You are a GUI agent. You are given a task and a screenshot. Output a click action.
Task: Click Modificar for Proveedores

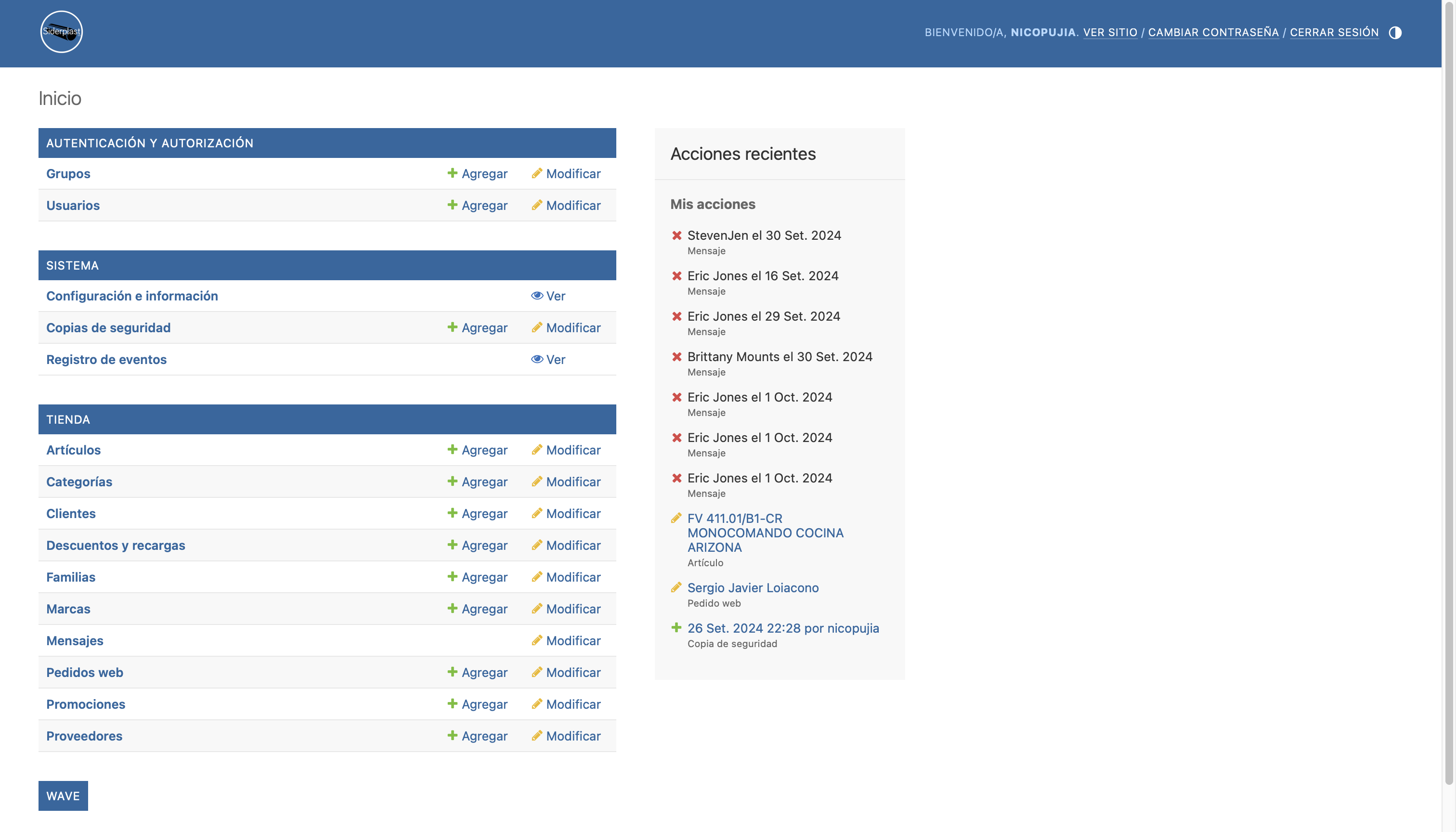click(566, 736)
